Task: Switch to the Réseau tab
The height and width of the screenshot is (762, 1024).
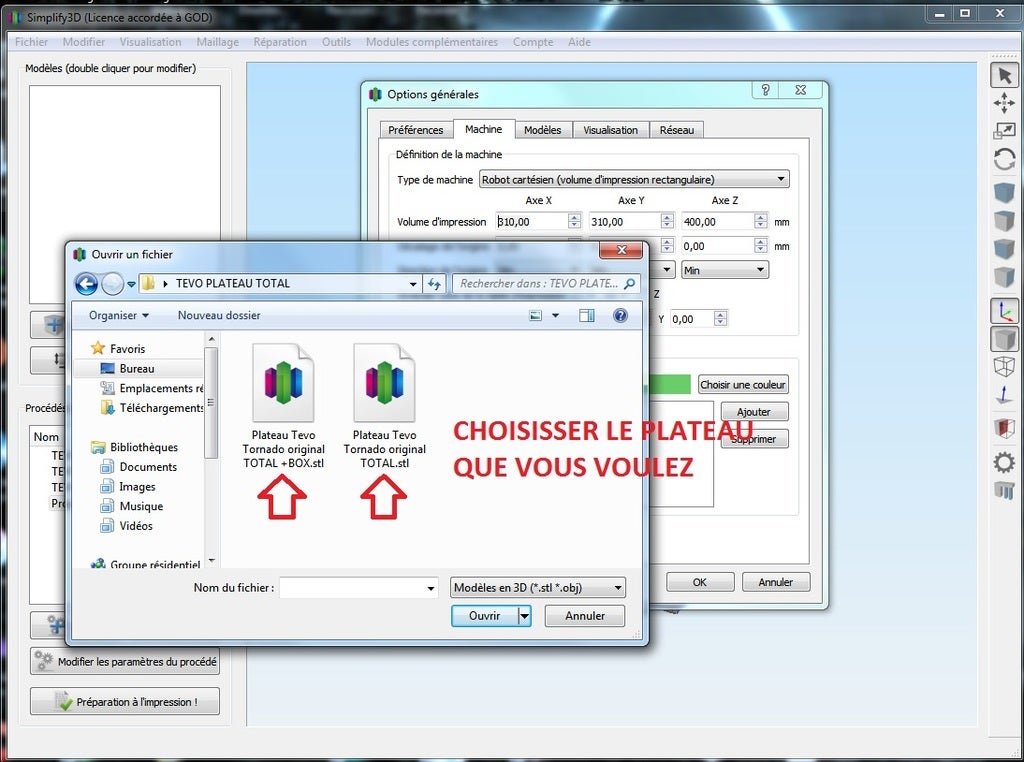Action: click(677, 130)
